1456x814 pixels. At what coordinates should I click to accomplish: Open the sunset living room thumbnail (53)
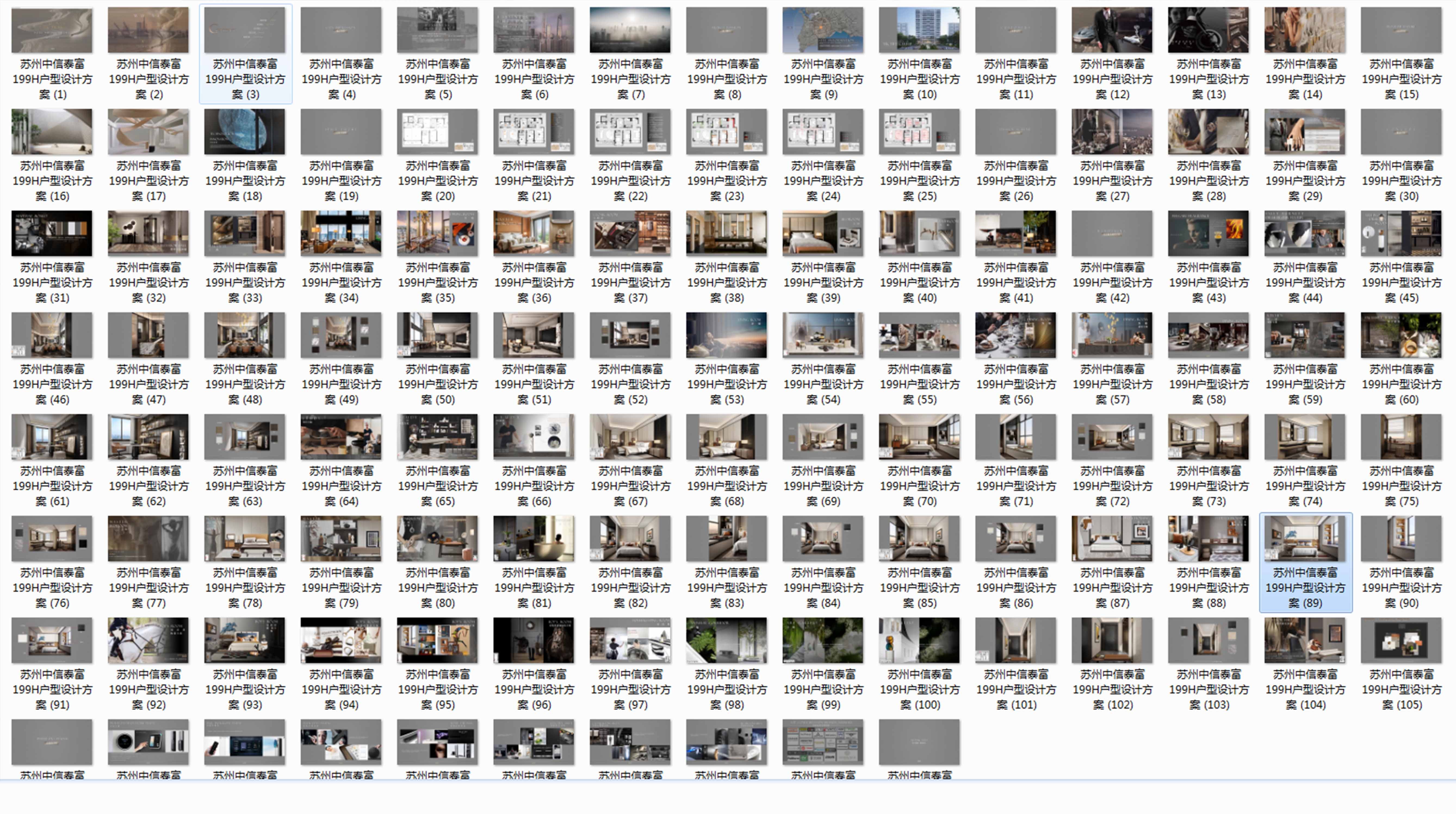pyautogui.click(x=726, y=335)
